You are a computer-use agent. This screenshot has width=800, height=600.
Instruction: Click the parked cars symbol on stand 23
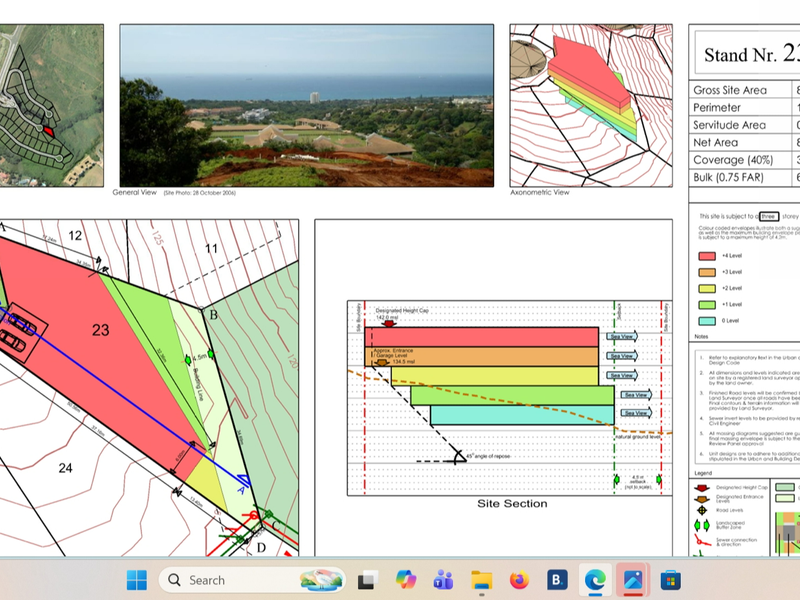18,332
